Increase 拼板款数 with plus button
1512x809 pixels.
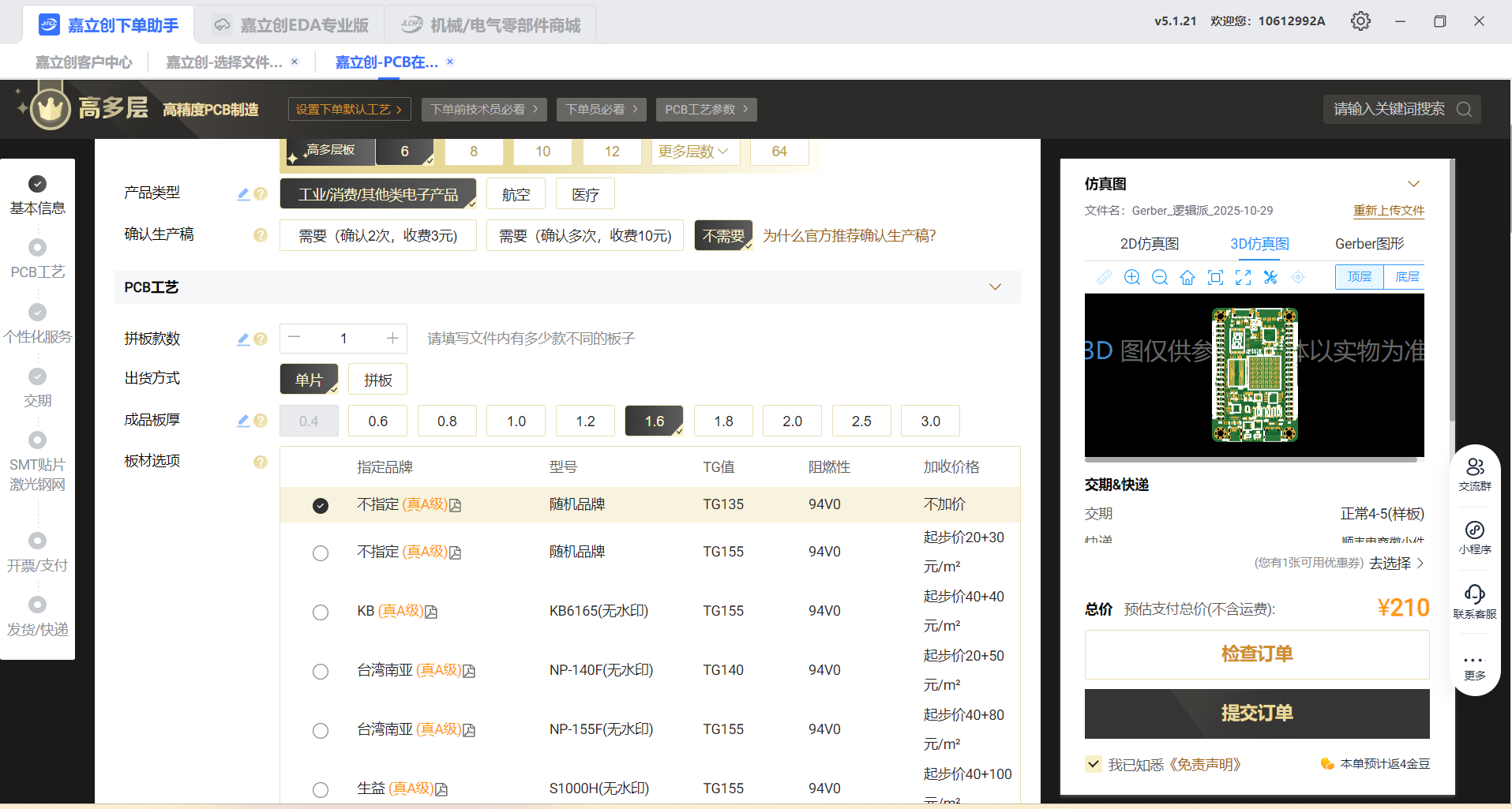(392, 338)
